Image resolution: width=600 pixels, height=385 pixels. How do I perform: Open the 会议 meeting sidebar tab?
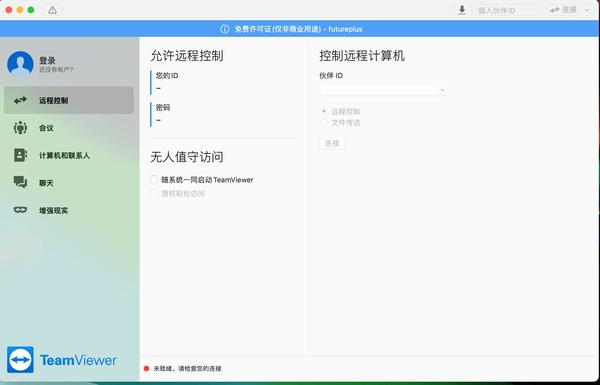click(69, 128)
